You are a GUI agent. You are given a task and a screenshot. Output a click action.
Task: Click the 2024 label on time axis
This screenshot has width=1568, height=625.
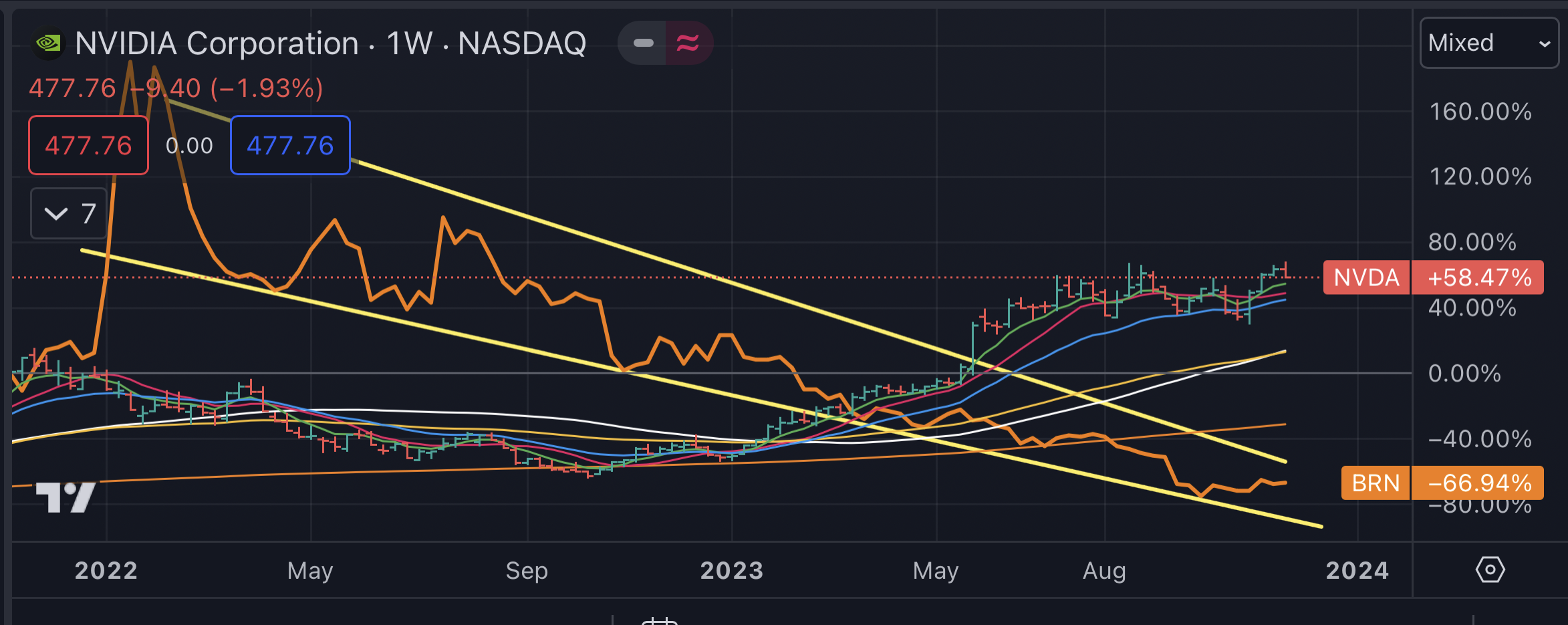(x=1357, y=571)
